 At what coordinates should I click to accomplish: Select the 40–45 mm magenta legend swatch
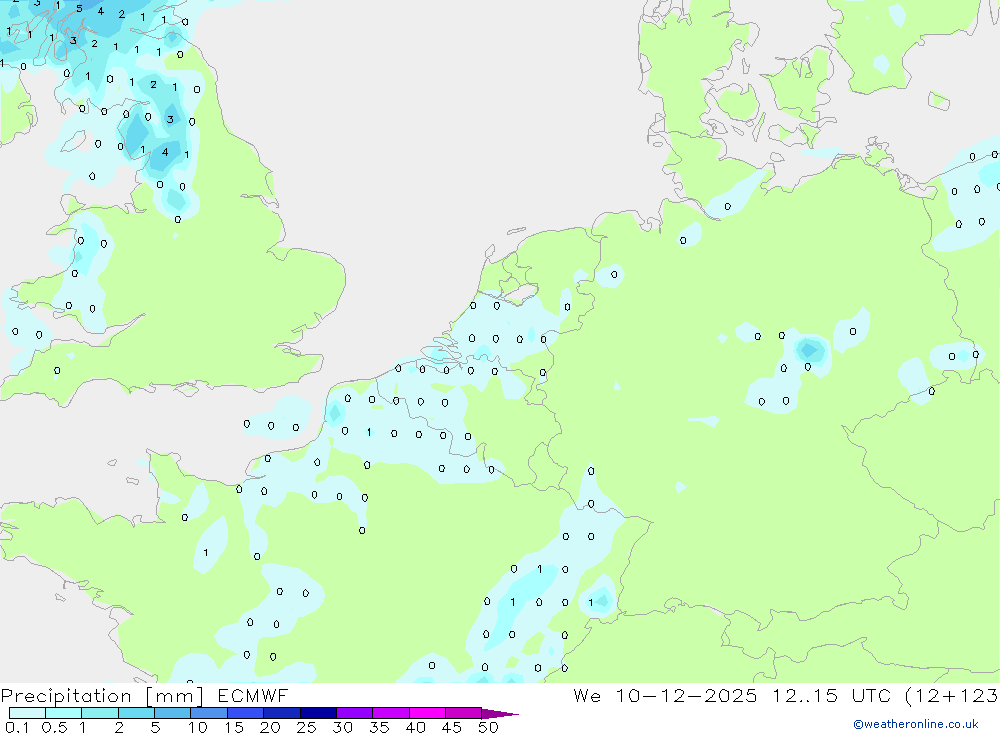point(427,713)
